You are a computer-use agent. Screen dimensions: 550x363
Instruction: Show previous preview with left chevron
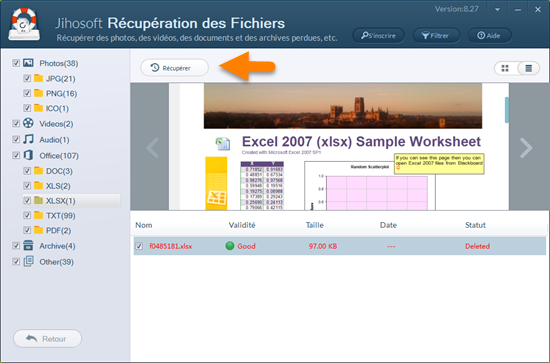tap(152, 148)
